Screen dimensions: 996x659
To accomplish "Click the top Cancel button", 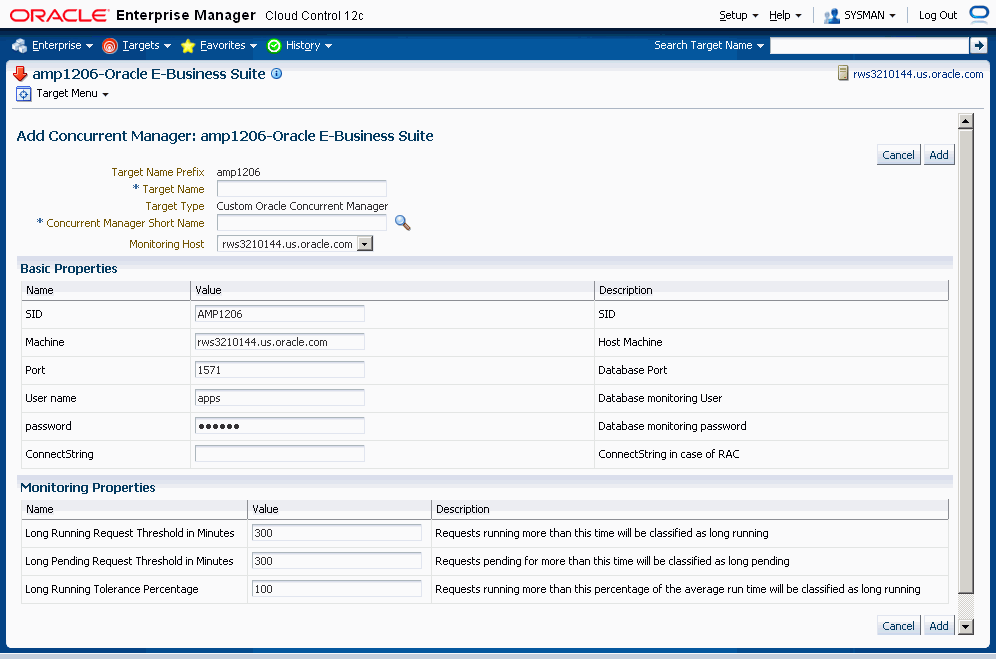I will coord(898,154).
